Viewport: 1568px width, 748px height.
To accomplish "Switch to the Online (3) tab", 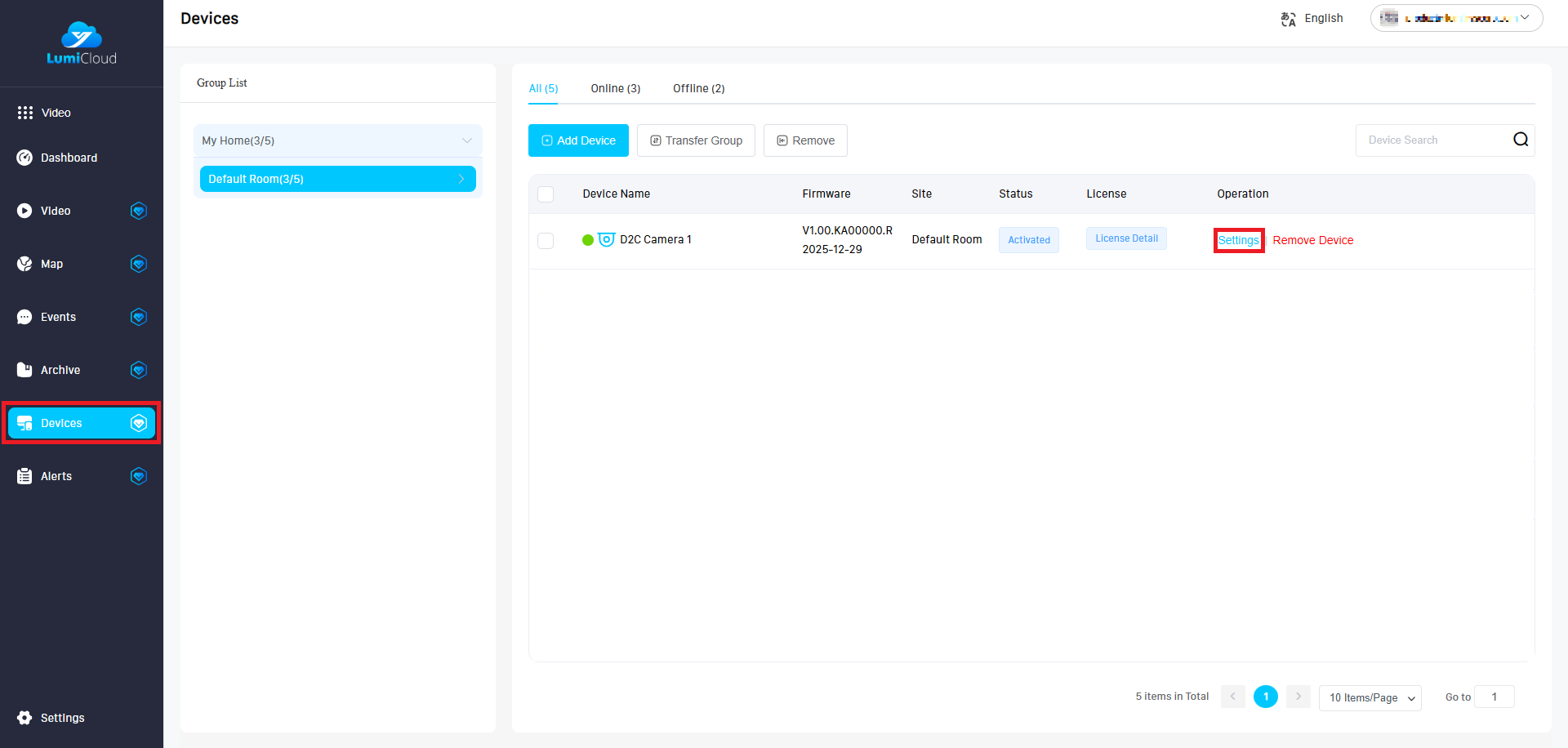I will click(x=615, y=88).
